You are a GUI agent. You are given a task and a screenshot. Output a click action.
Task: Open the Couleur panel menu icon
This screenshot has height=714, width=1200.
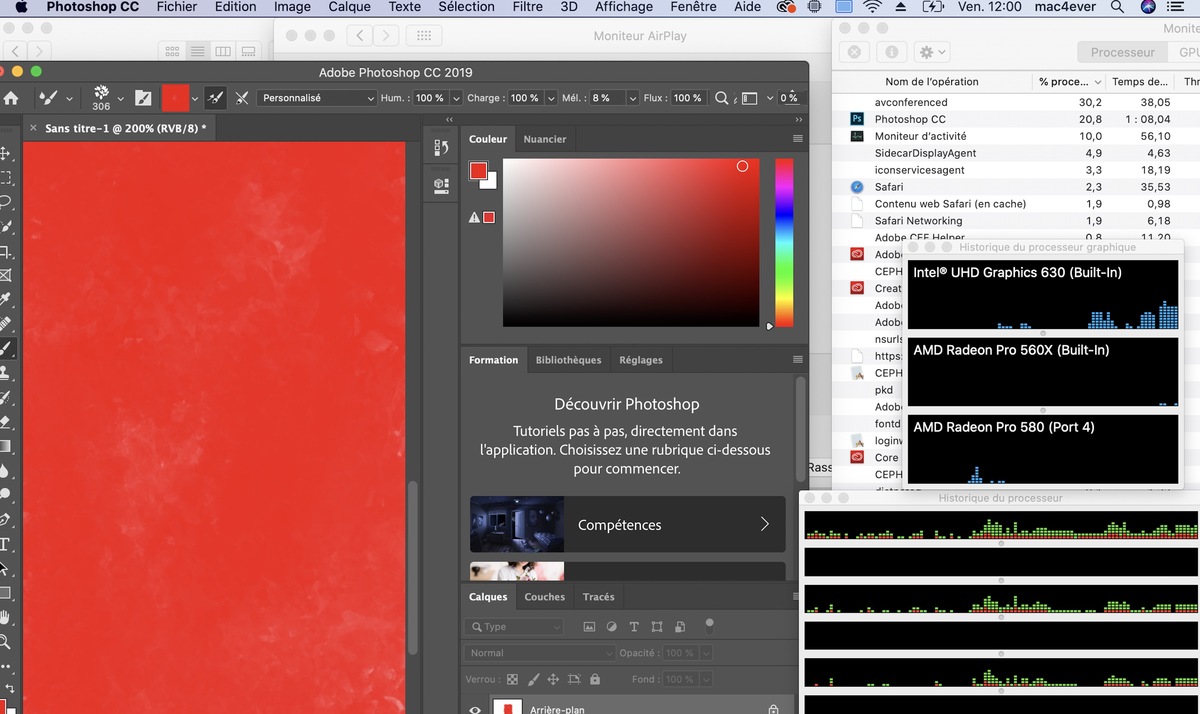(x=797, y=139)
